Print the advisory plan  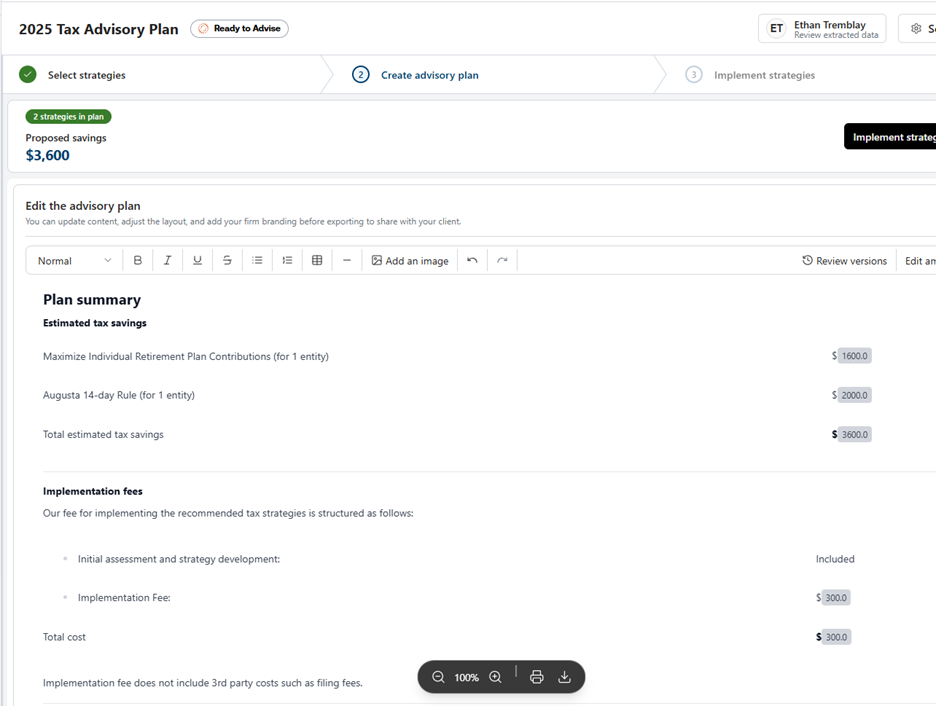tap(536, 677)
